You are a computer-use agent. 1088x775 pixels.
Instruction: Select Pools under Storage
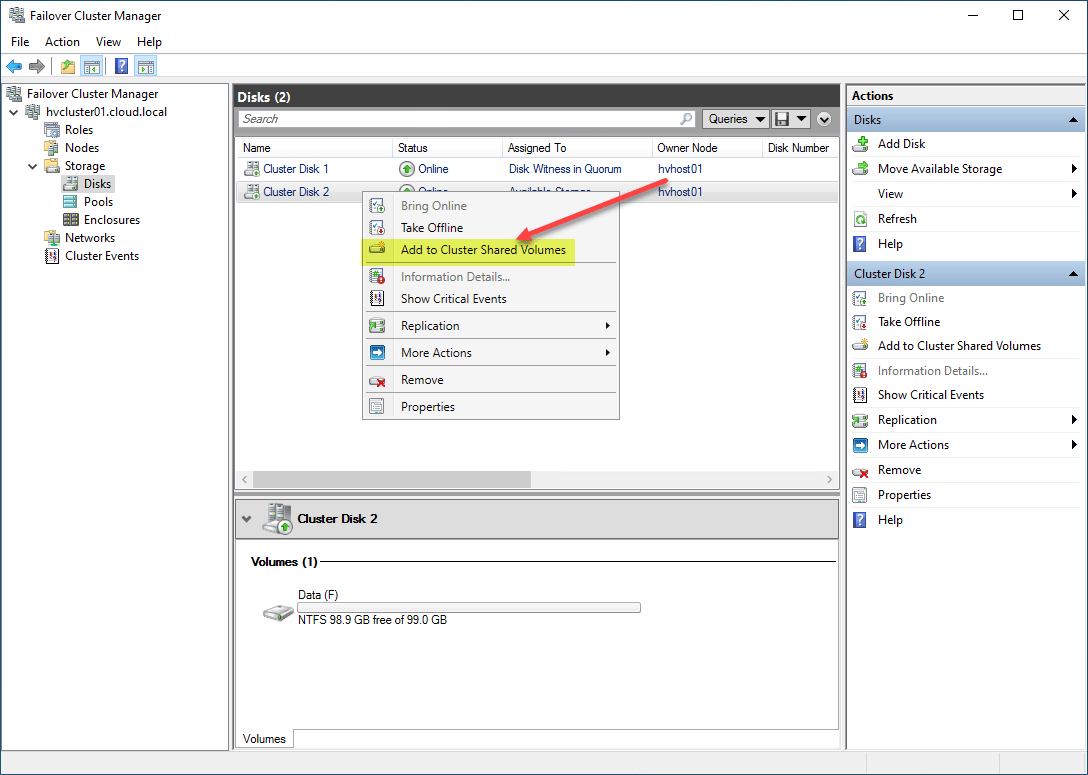click(99, 202)
